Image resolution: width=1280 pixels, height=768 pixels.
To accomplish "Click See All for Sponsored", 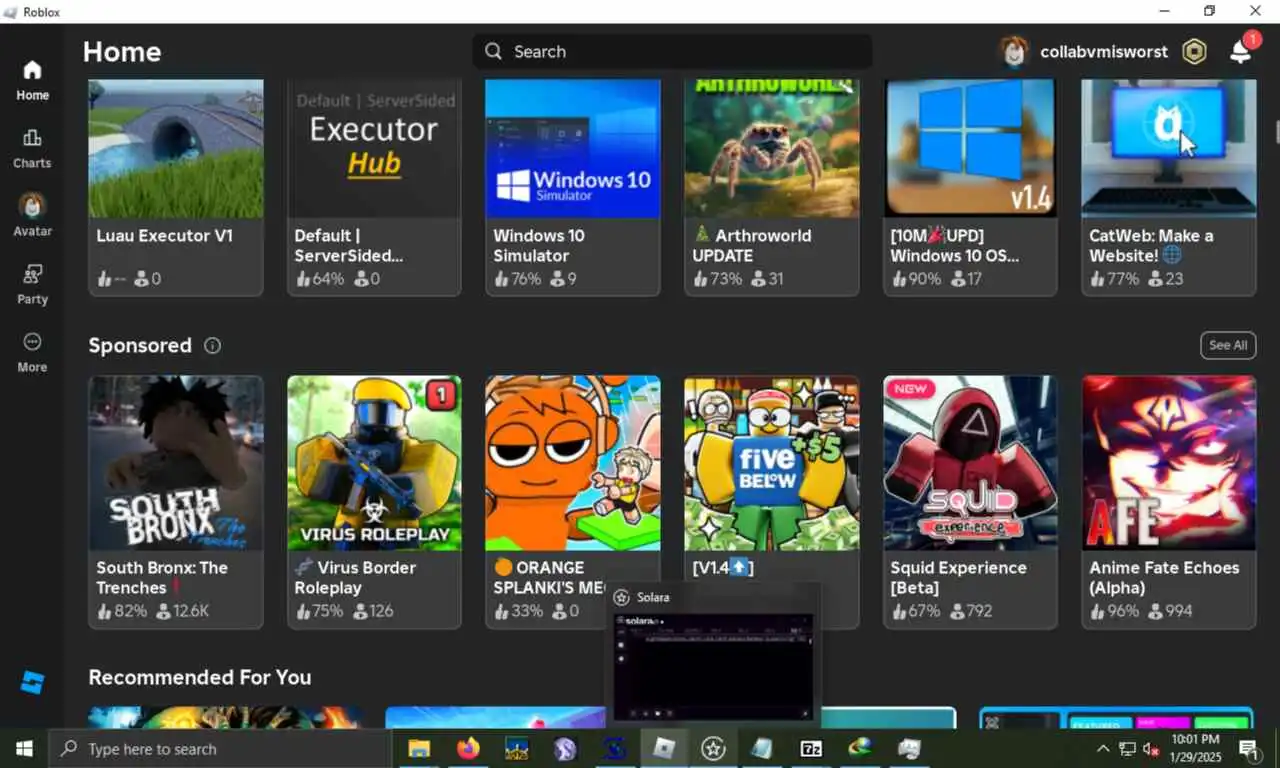I will [1228, 345].
